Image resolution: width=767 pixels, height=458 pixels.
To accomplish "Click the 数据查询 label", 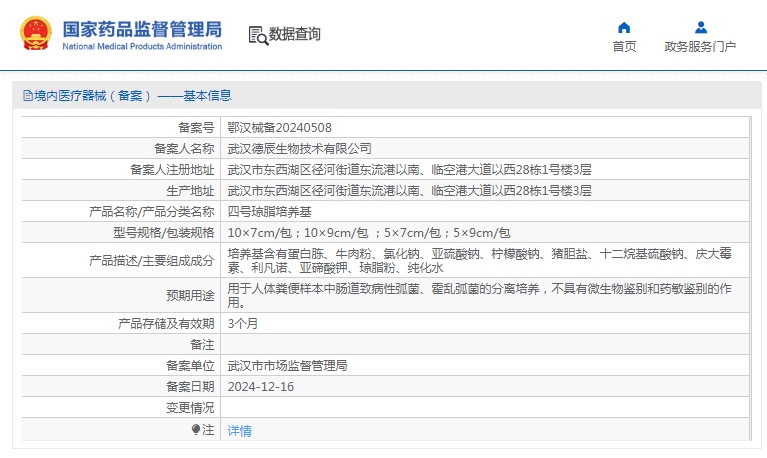I will pyautogui.click(x=294, y=34).
